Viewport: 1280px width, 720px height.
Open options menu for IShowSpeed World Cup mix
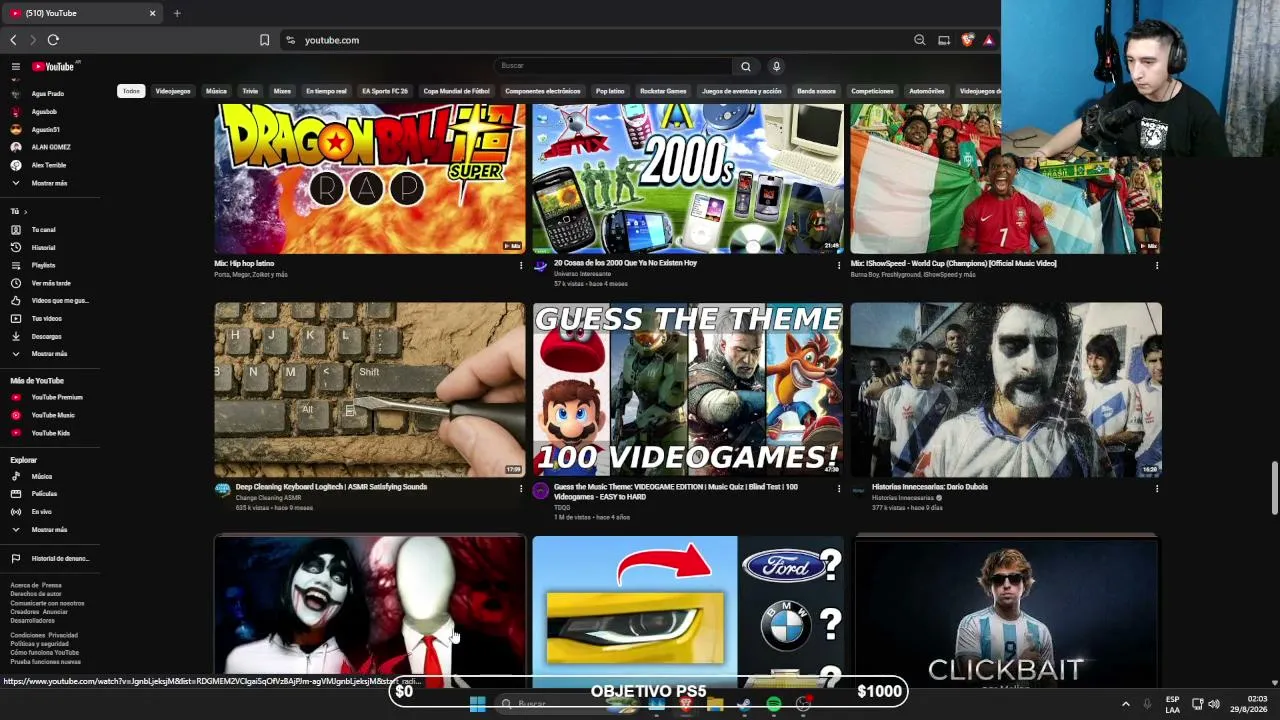(1156, 265)
